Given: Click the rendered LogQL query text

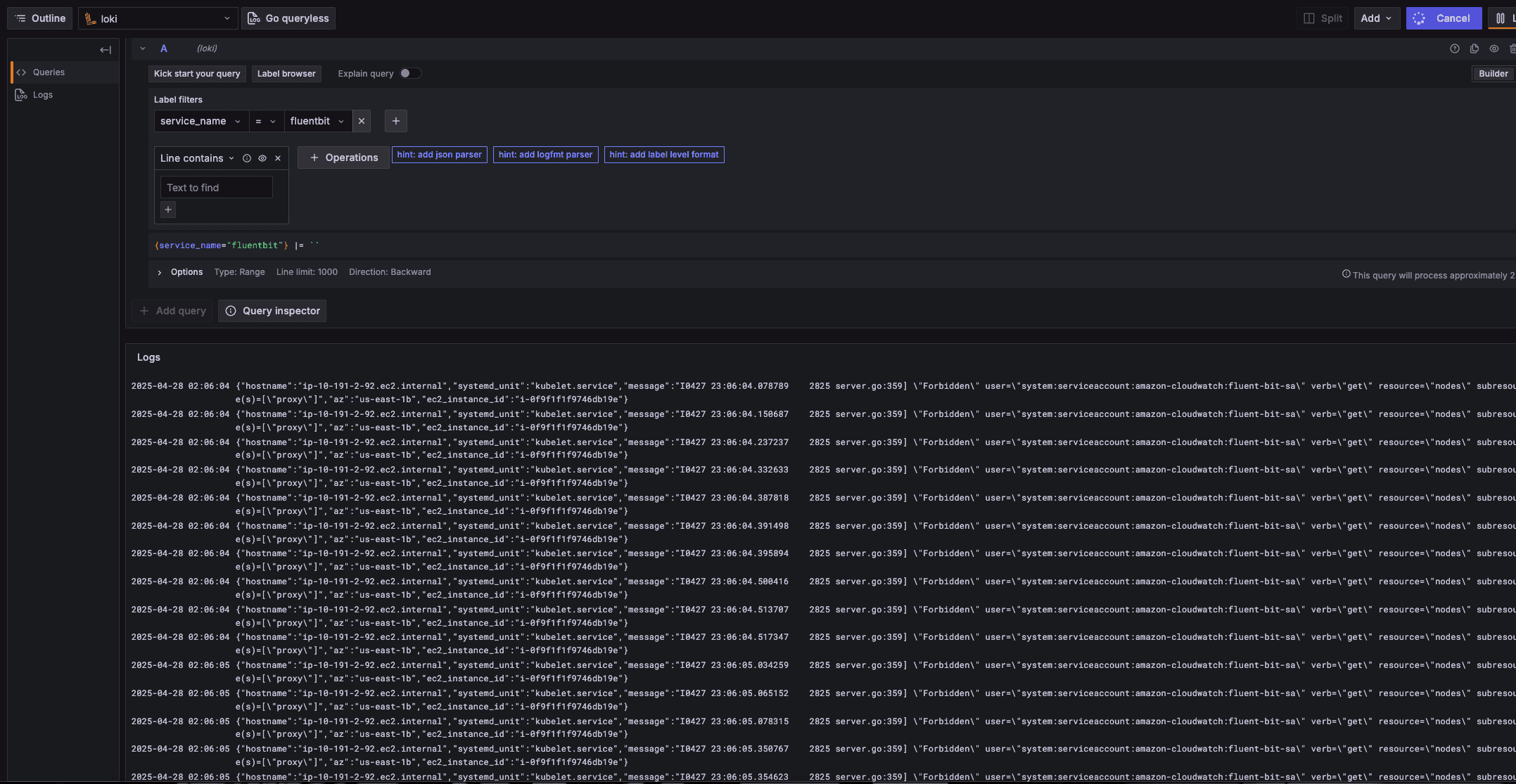Looking at the screenshot, I should 237,245.
